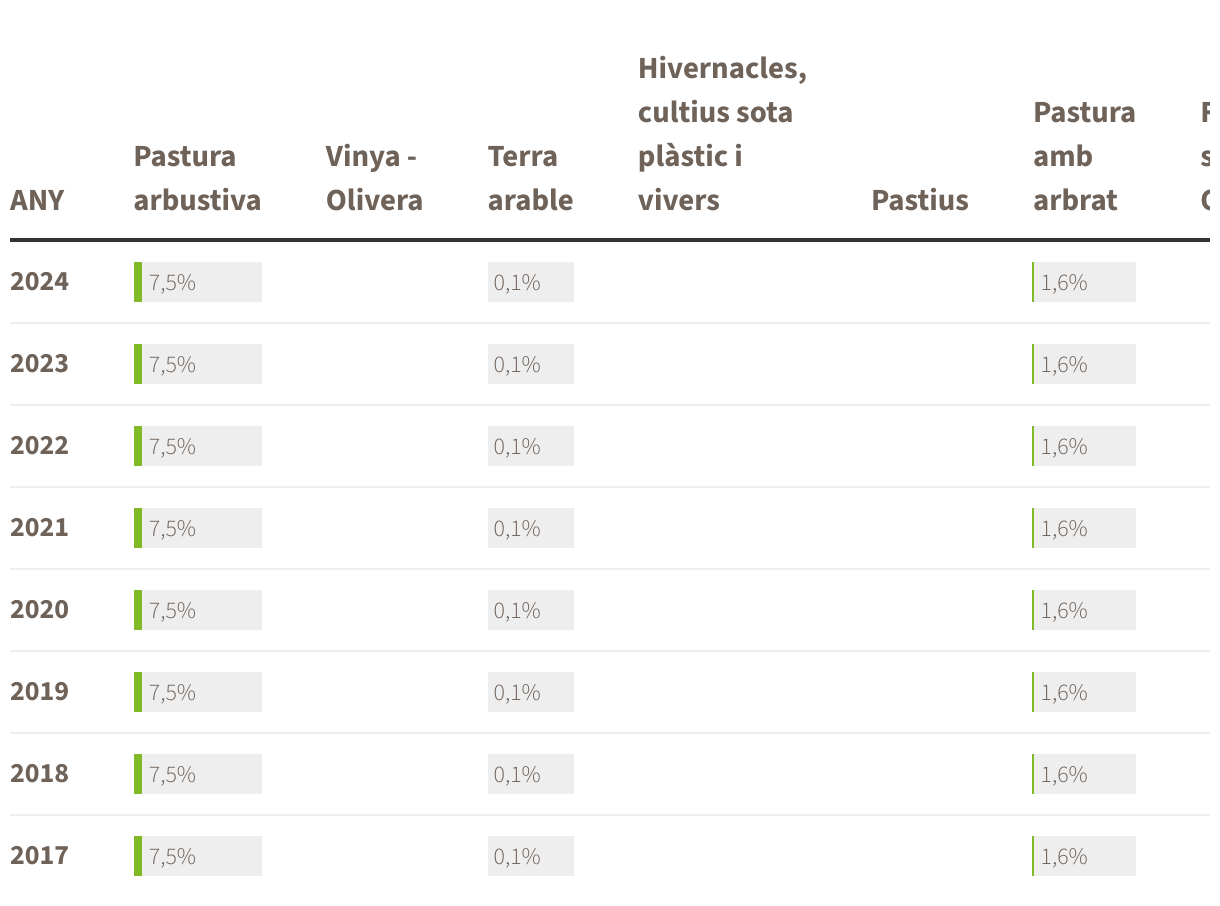Click the 7,5% bar in the 2022 row
1220x906 pixels.
(x=198, y=446)
